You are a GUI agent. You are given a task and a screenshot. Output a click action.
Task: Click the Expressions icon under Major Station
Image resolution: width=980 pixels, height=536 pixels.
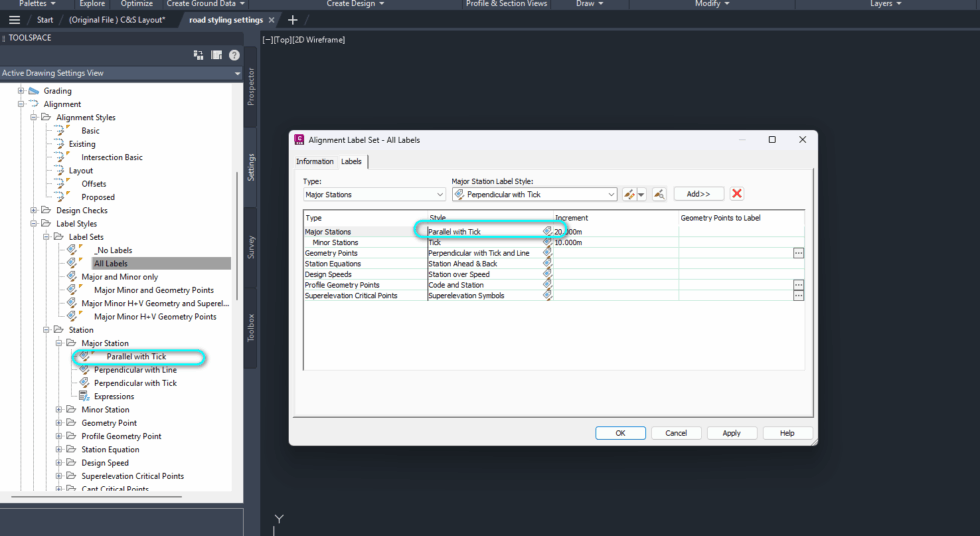click(84, 396)
